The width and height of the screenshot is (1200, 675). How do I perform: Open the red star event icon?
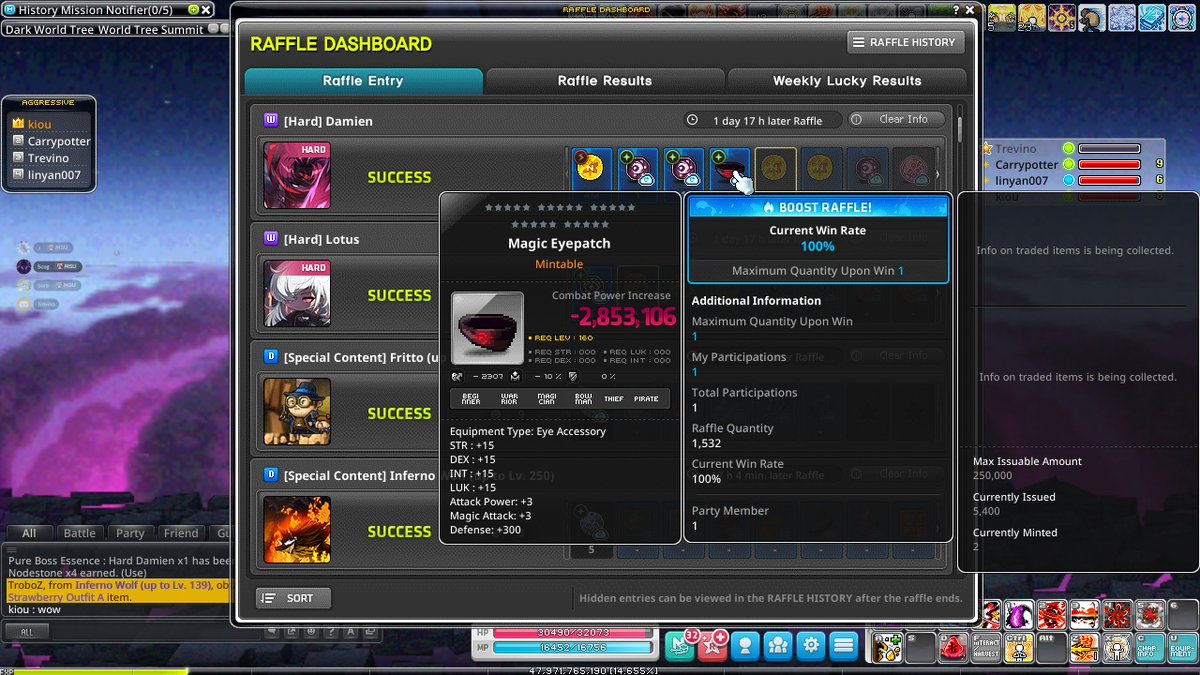pos(712,645)
